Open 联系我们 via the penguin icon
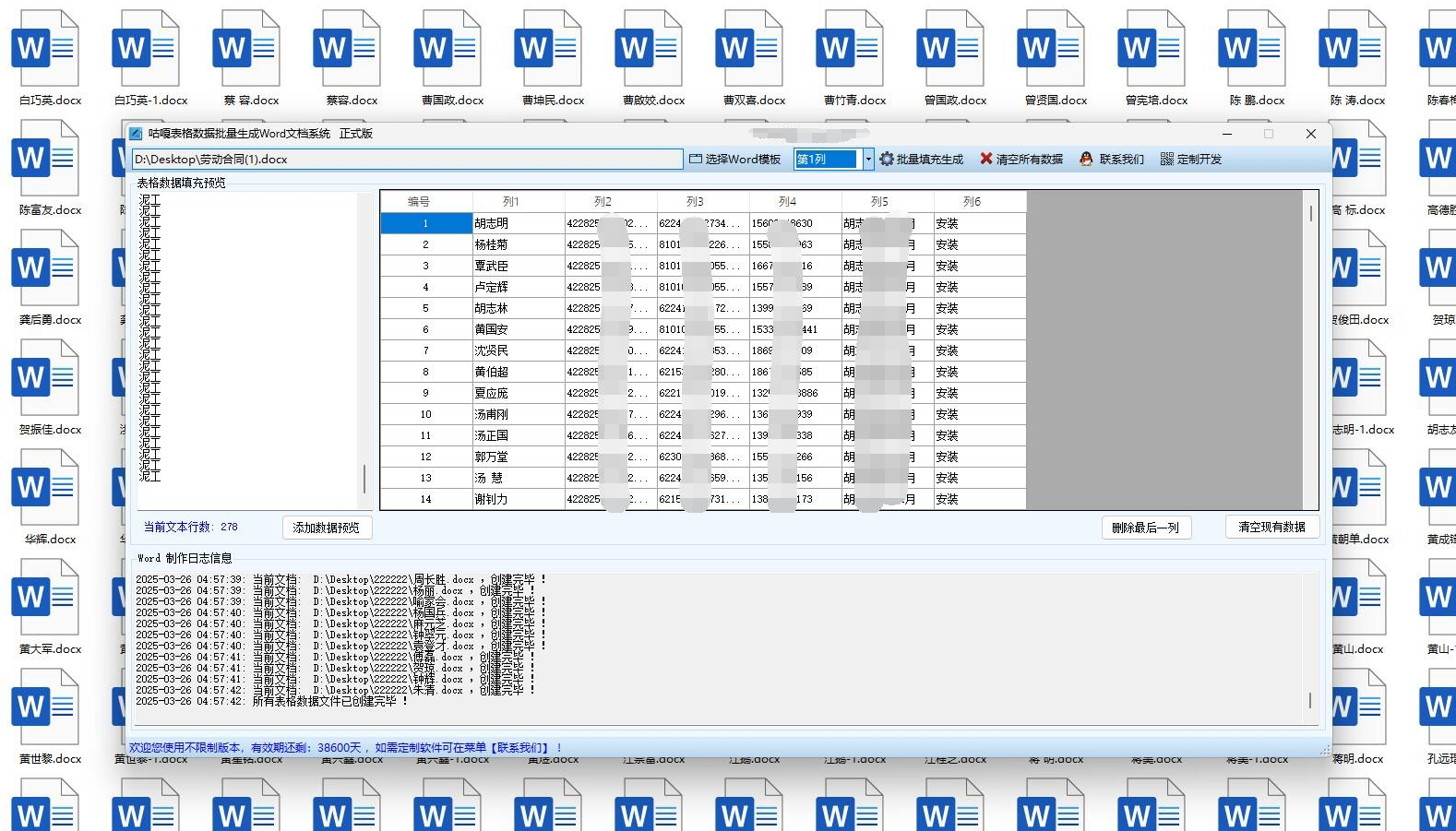The width and height of the screenshot is (1456, 831). 1086,160
